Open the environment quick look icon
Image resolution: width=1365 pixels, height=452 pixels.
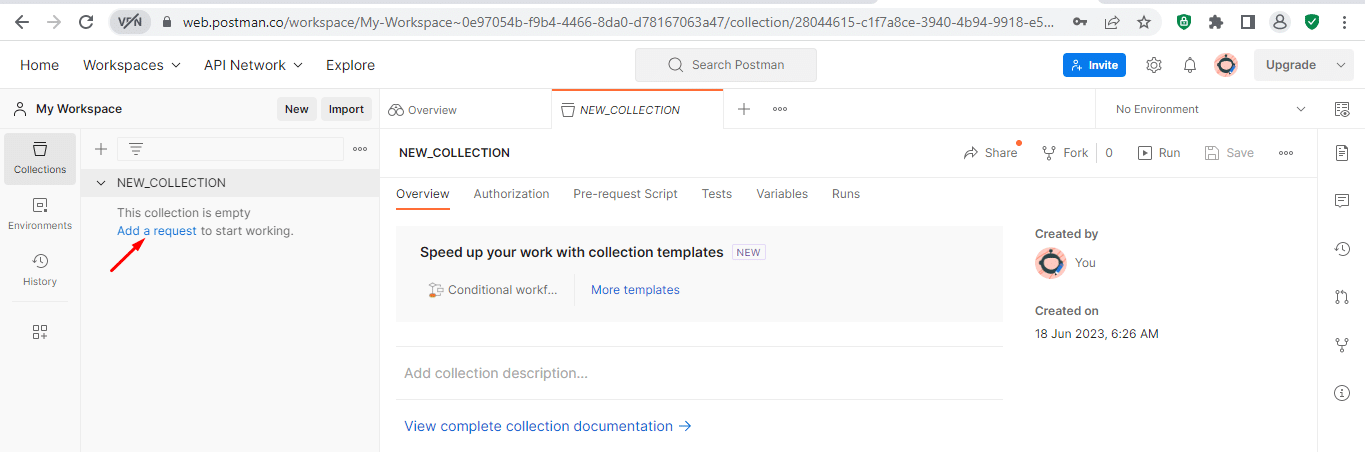click(x=1342, y=109)
